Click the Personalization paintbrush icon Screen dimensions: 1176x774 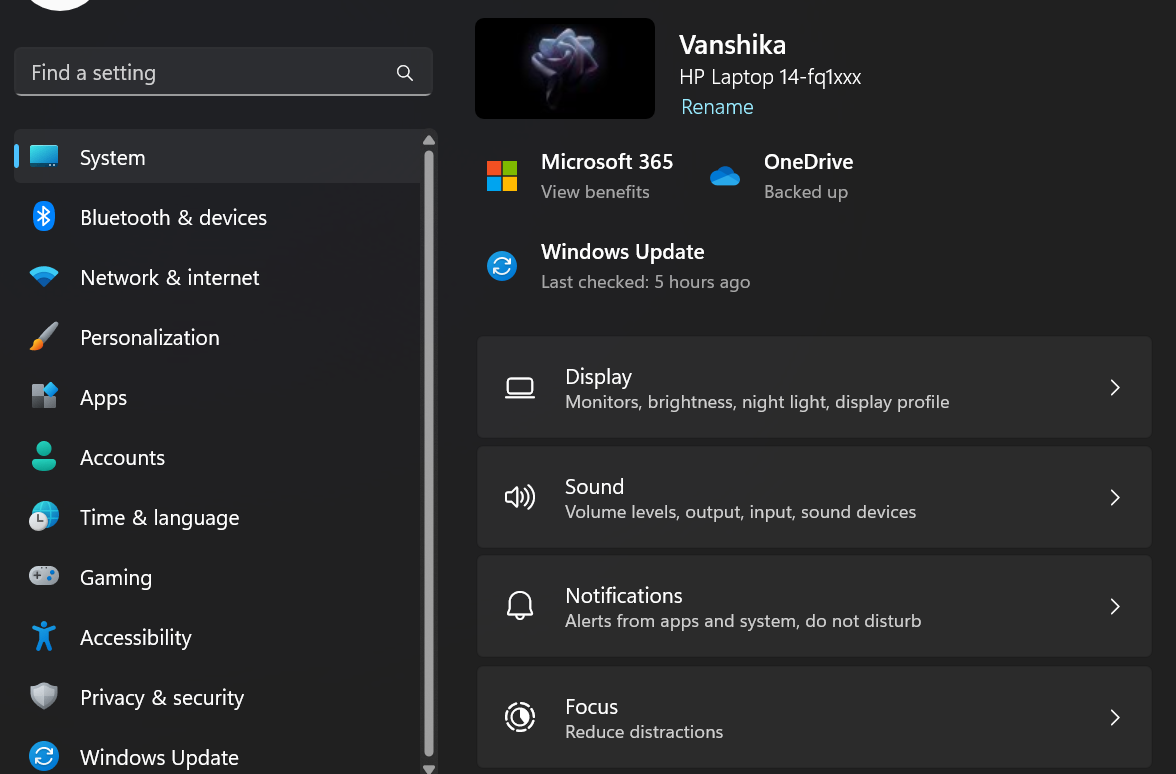pyautogui.click(x=44, y=337)
